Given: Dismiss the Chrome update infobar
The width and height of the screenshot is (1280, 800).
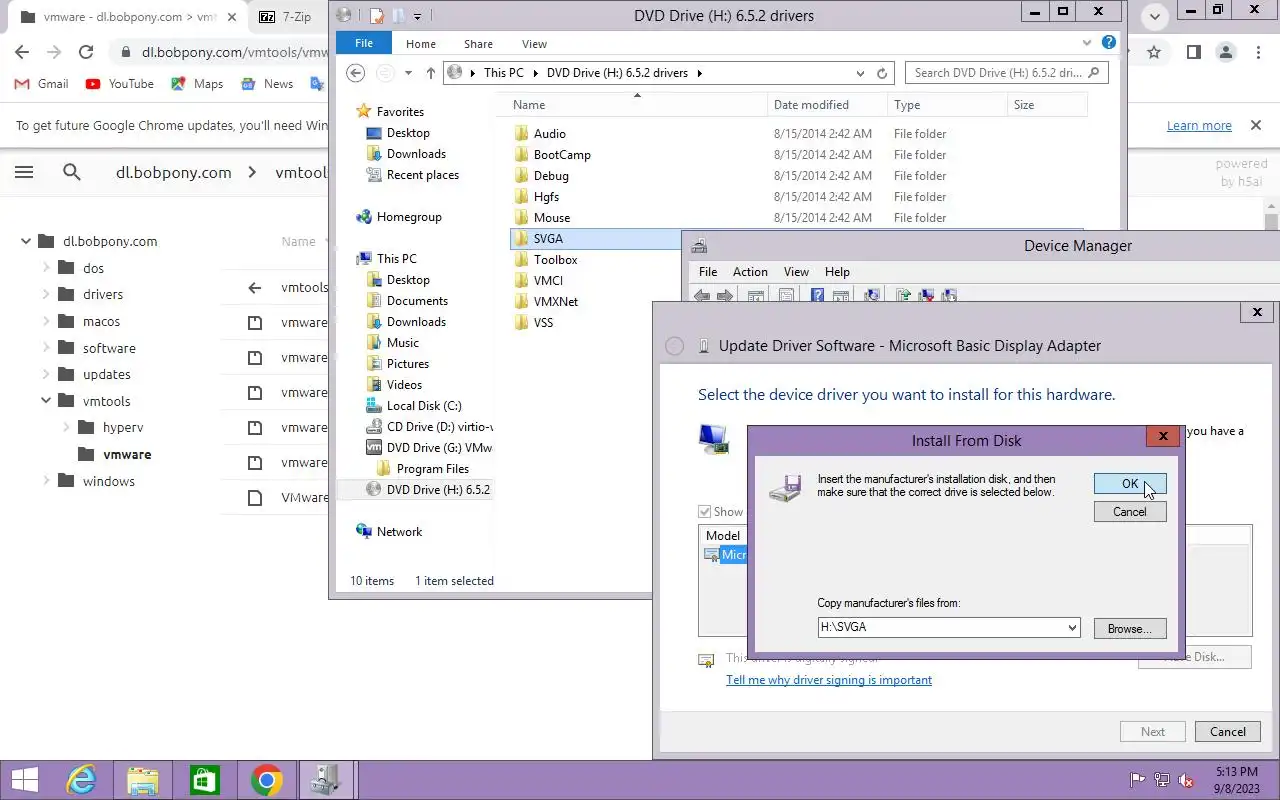Looking at the screenshot, I should pyautogui.click(x=1255, y=125).
